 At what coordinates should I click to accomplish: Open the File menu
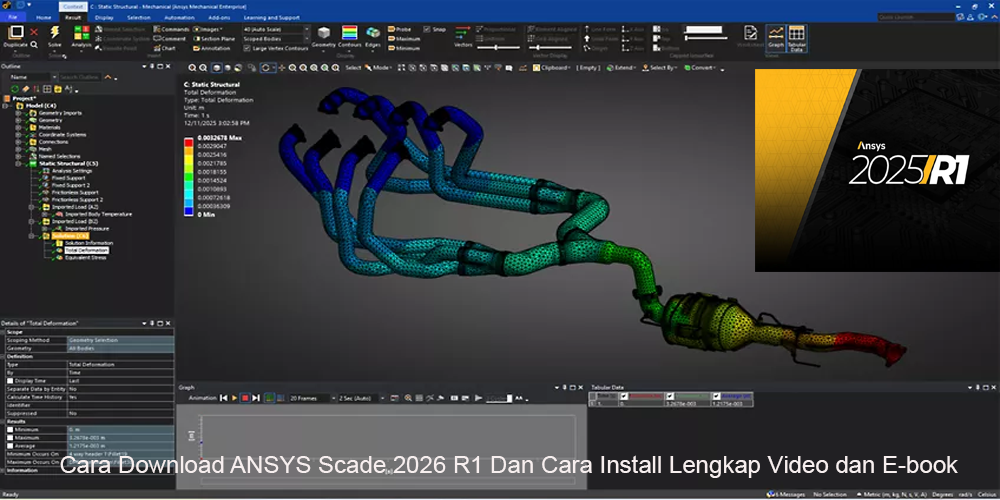(x=13, y=17)
